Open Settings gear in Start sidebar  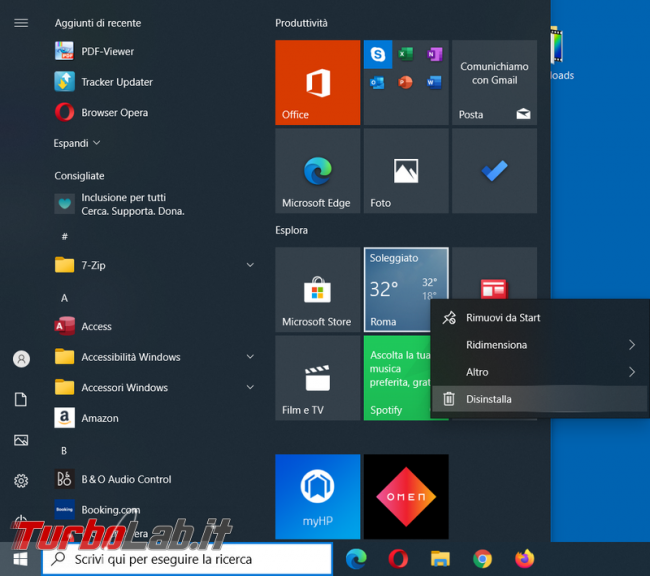(x=21, y=481)
